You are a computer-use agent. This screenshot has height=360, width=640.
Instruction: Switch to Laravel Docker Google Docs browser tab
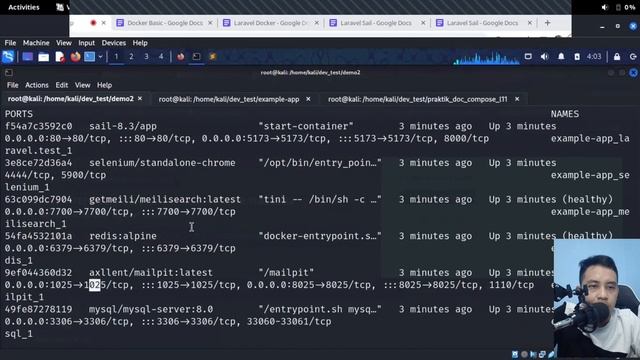tap(271, 23)
